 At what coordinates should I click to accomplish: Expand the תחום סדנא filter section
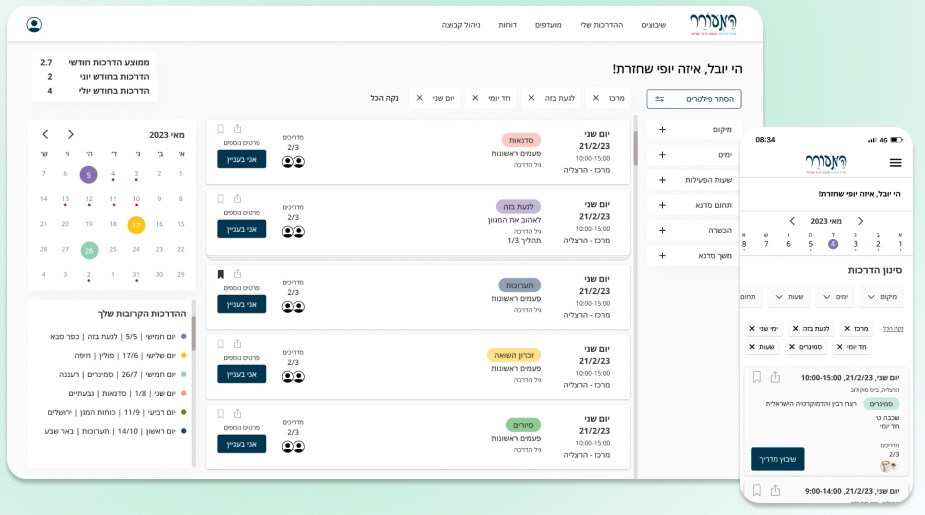694,205
